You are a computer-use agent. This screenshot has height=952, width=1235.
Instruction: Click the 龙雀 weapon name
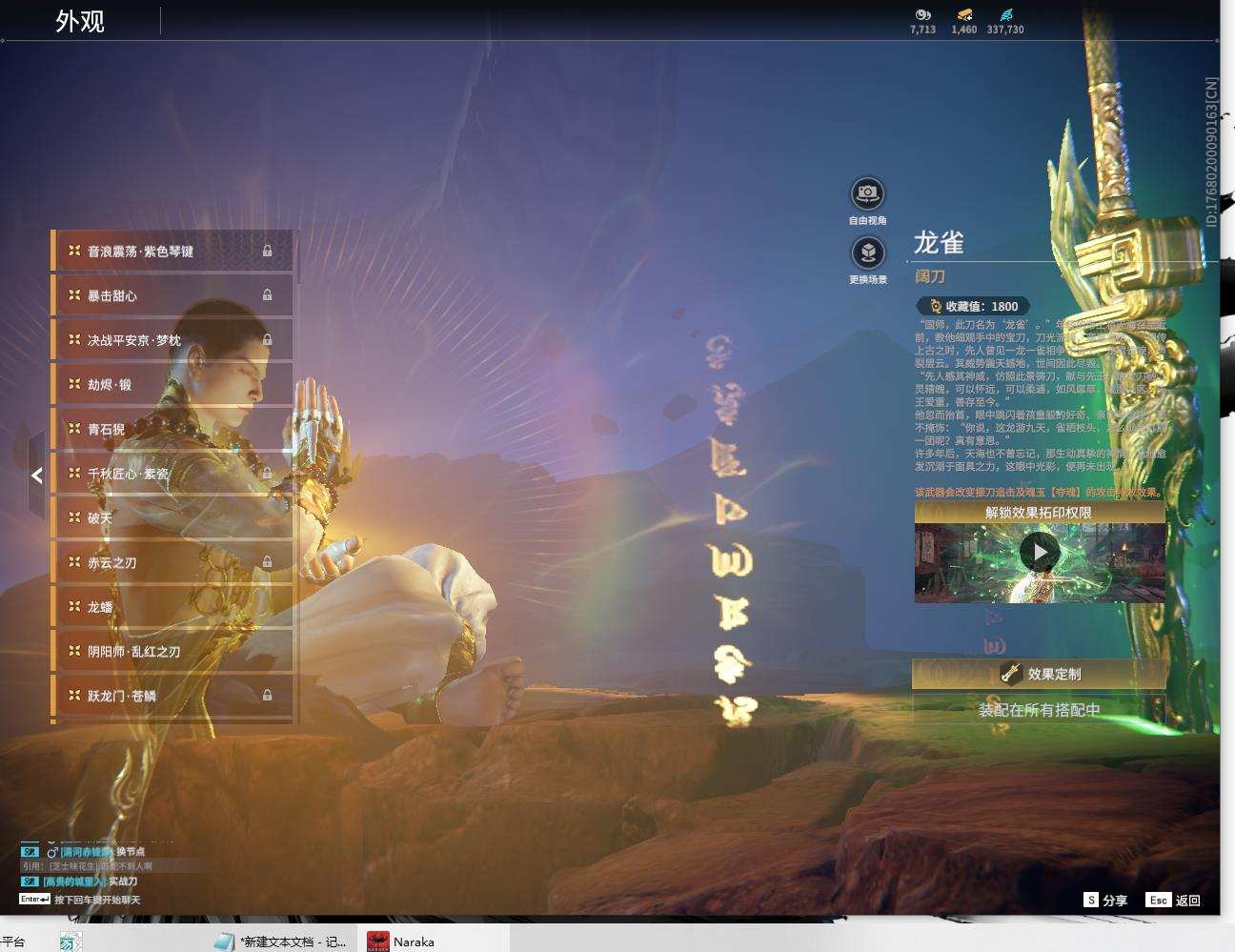click(939, 243)
